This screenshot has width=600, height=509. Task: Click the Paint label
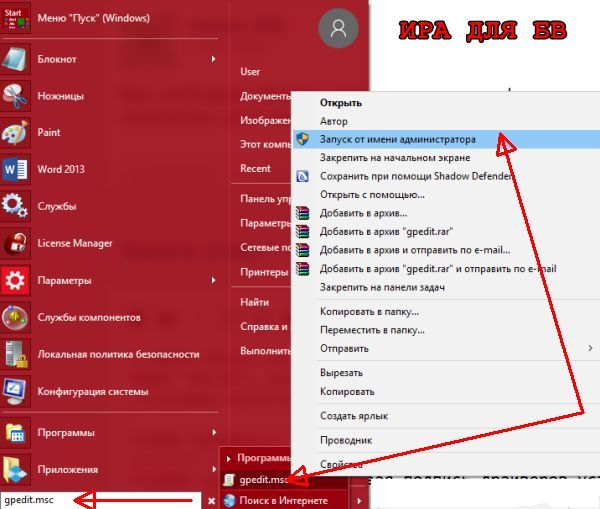[49, 132]
